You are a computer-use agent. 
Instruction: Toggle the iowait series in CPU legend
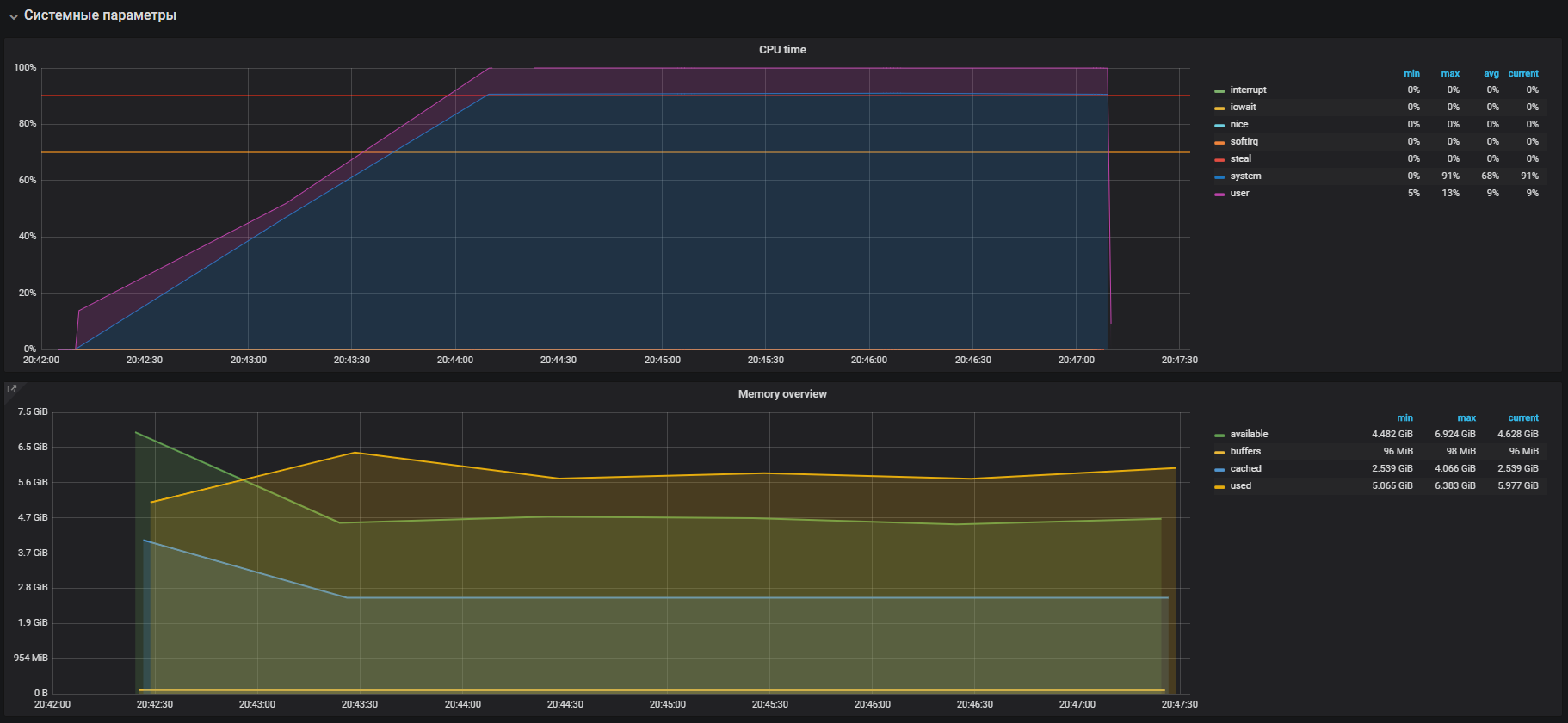pyautogui.click(x=1243, y=107)
